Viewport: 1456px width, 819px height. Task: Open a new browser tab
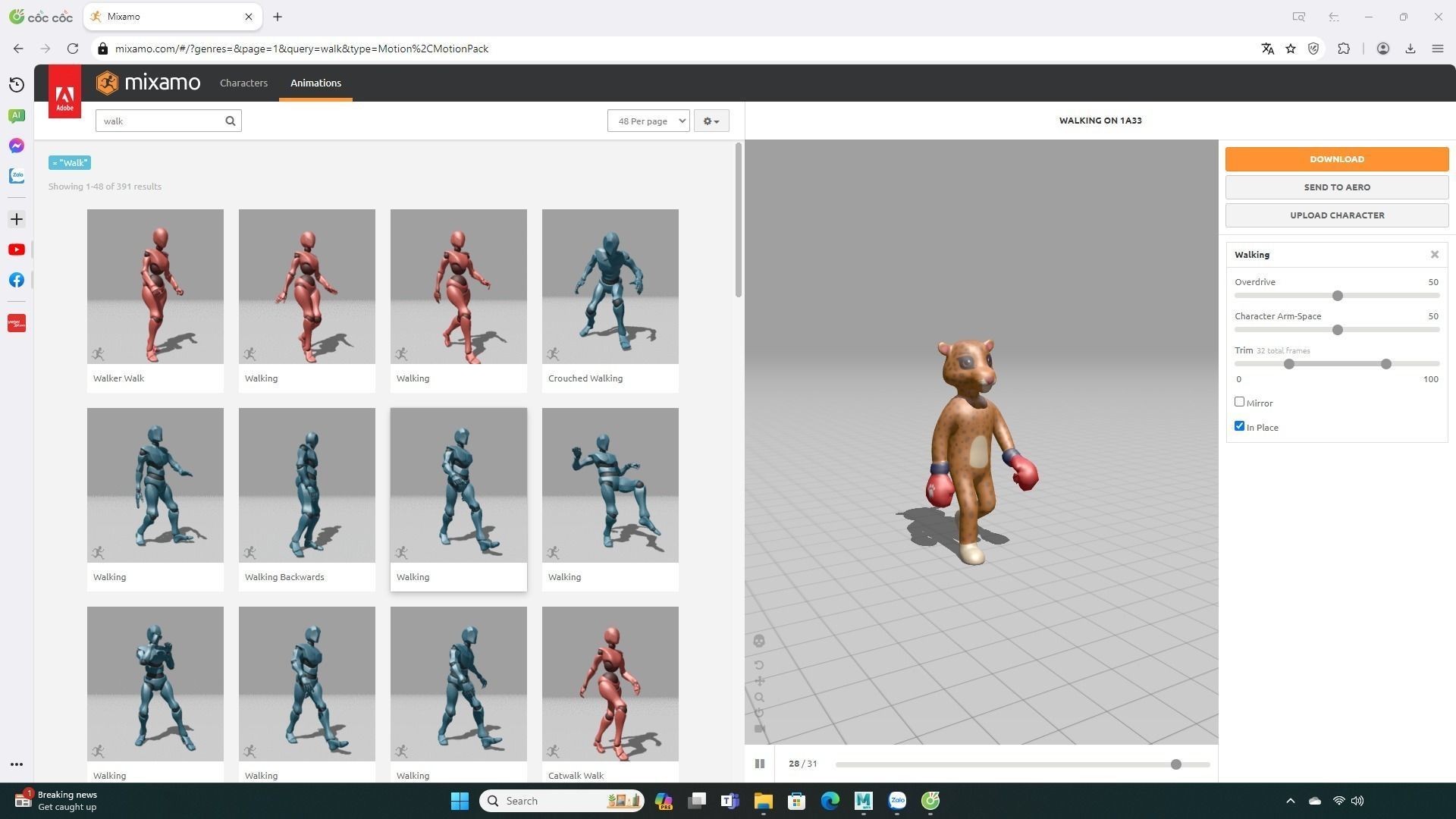tap(278, 17)
